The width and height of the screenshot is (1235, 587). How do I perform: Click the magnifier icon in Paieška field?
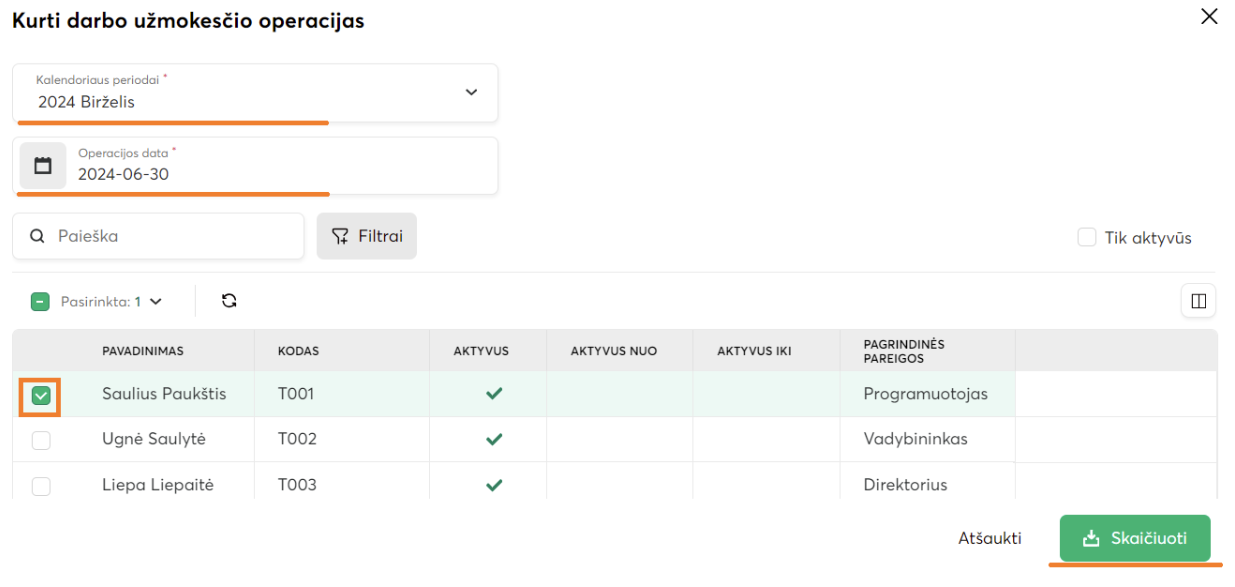tap(37, 237)
